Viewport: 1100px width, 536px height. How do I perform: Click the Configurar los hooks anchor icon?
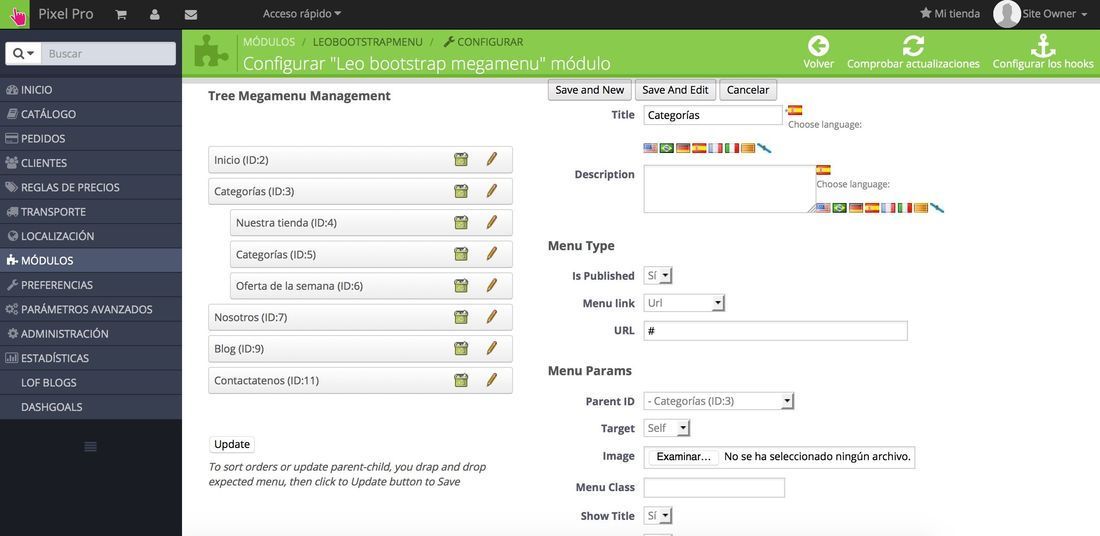click(x=1042, y=46)
